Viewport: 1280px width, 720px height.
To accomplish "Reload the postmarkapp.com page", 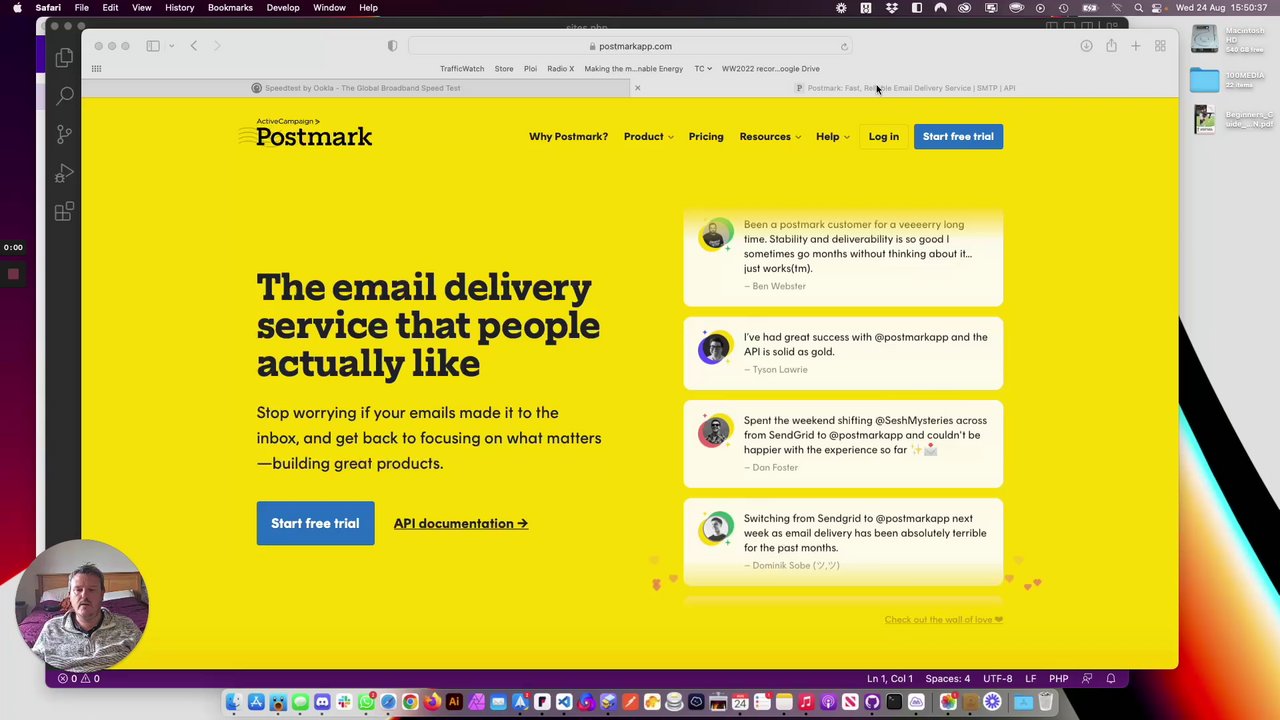I will (844, 46).
